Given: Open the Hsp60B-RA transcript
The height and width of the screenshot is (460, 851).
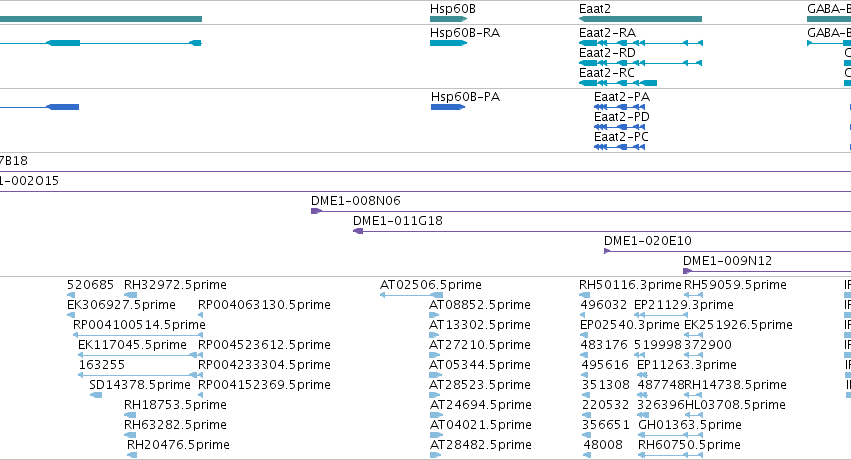Looking at the screenshot, I should tap(448, 43).
